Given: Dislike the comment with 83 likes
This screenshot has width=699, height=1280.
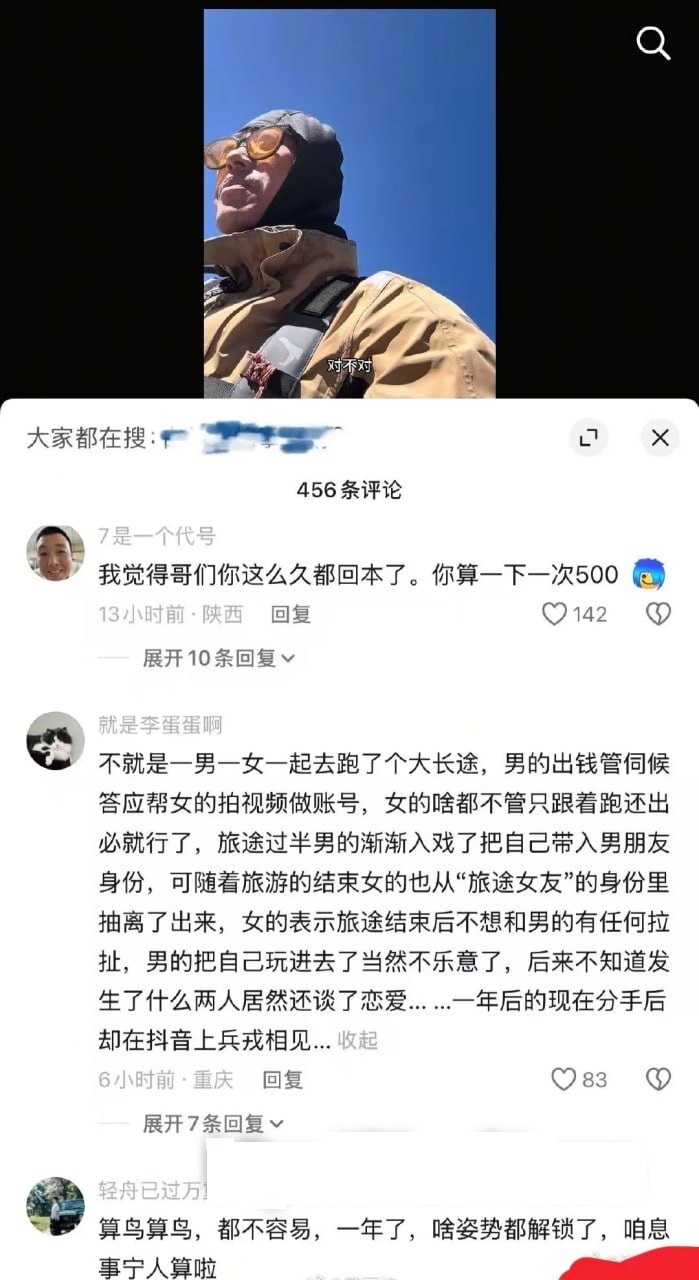Looking at the screenshot, I should pos(658,1079).
